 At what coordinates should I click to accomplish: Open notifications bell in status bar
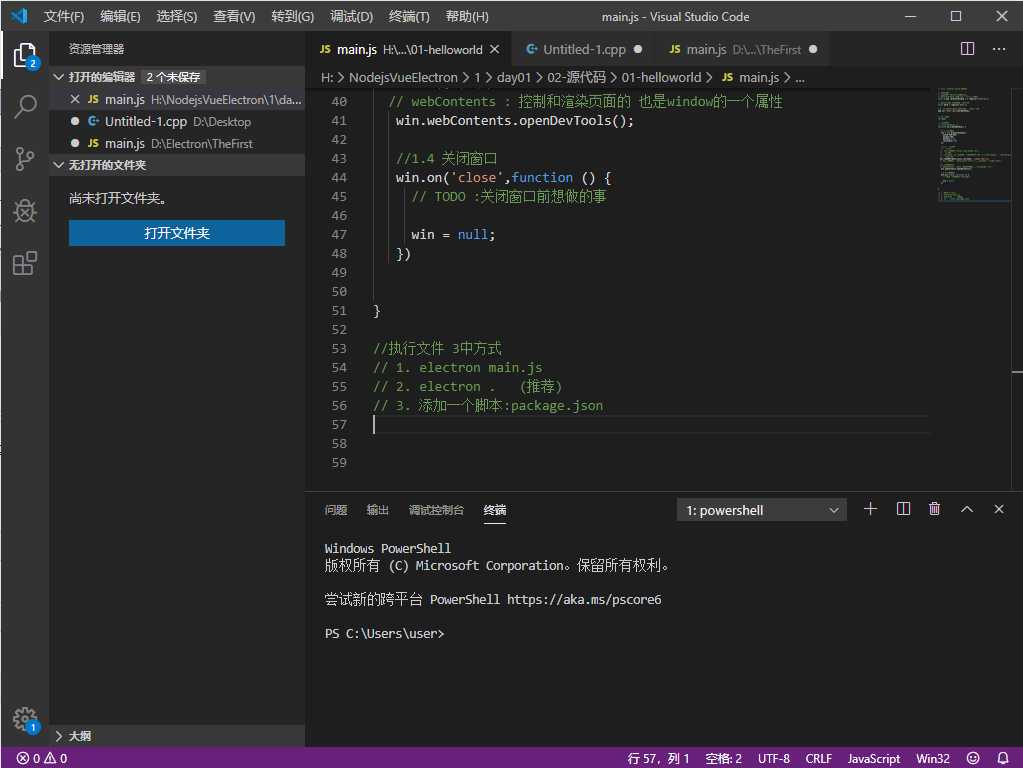click(x=1002, y=758)
